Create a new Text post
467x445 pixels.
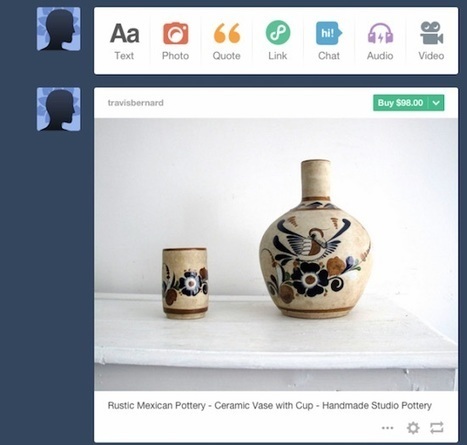[124, 41]
